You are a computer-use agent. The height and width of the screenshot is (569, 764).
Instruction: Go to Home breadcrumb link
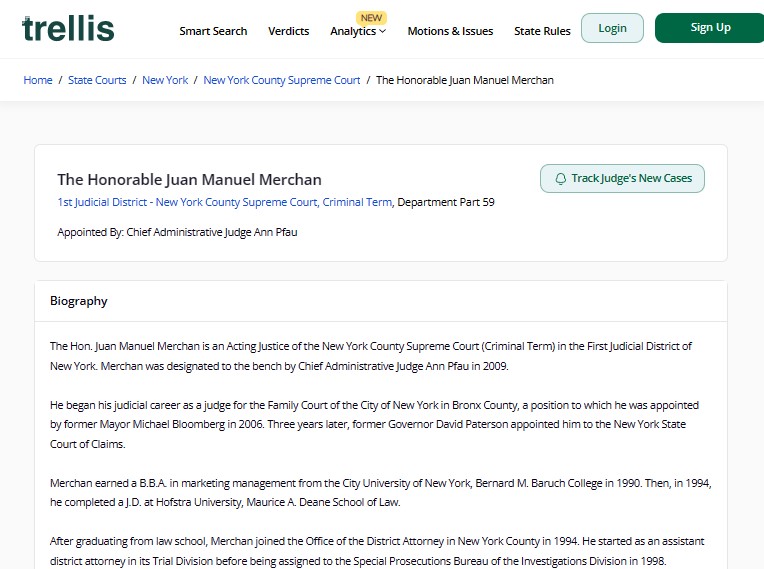coord(38,80)
